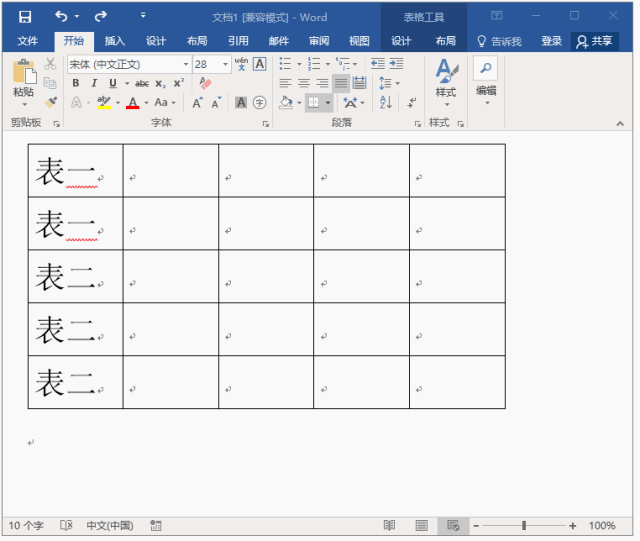The image size is (640, 541).
Task: Click the 共享 share button
Action: 595,41
